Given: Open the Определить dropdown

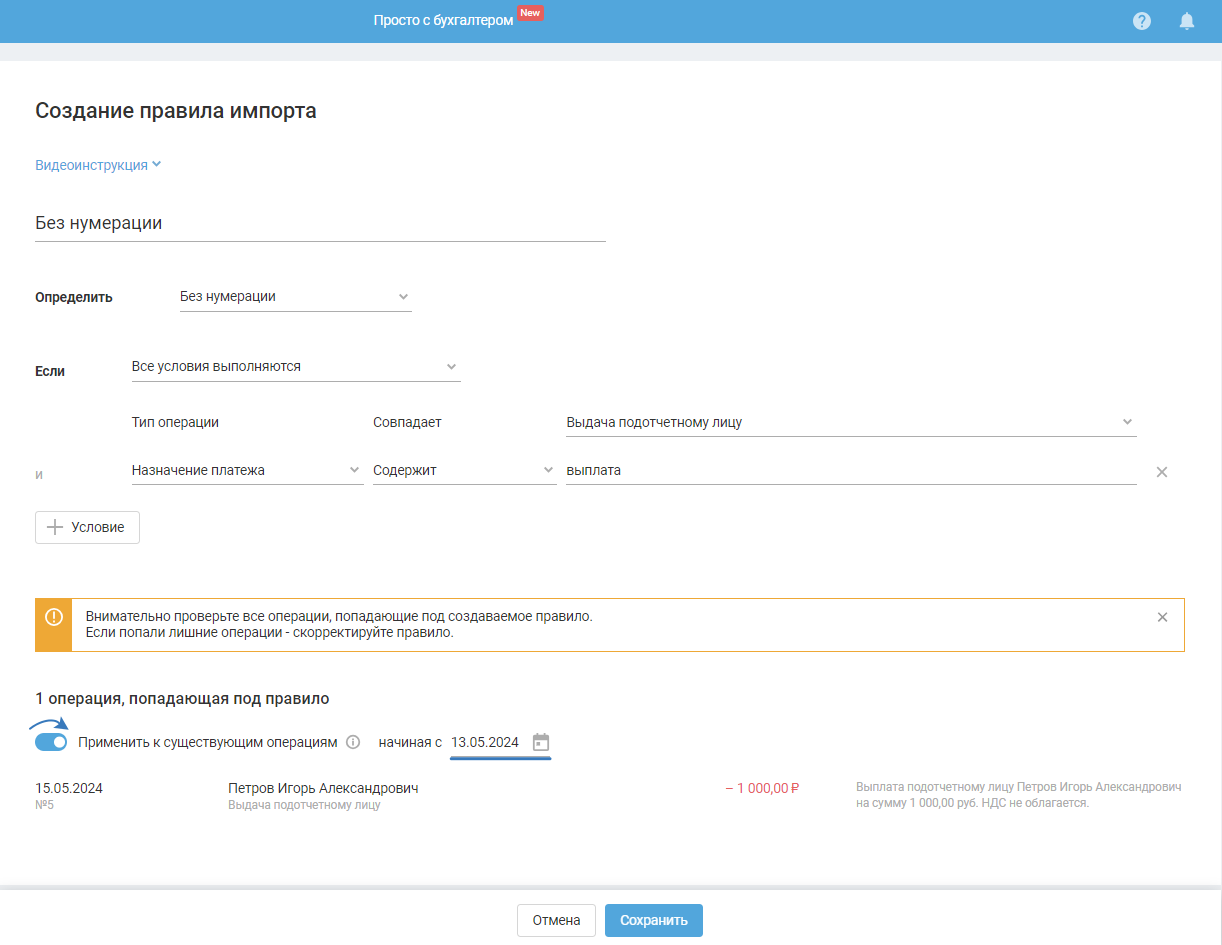Looking at the screenshot, I should pos(295,297).
